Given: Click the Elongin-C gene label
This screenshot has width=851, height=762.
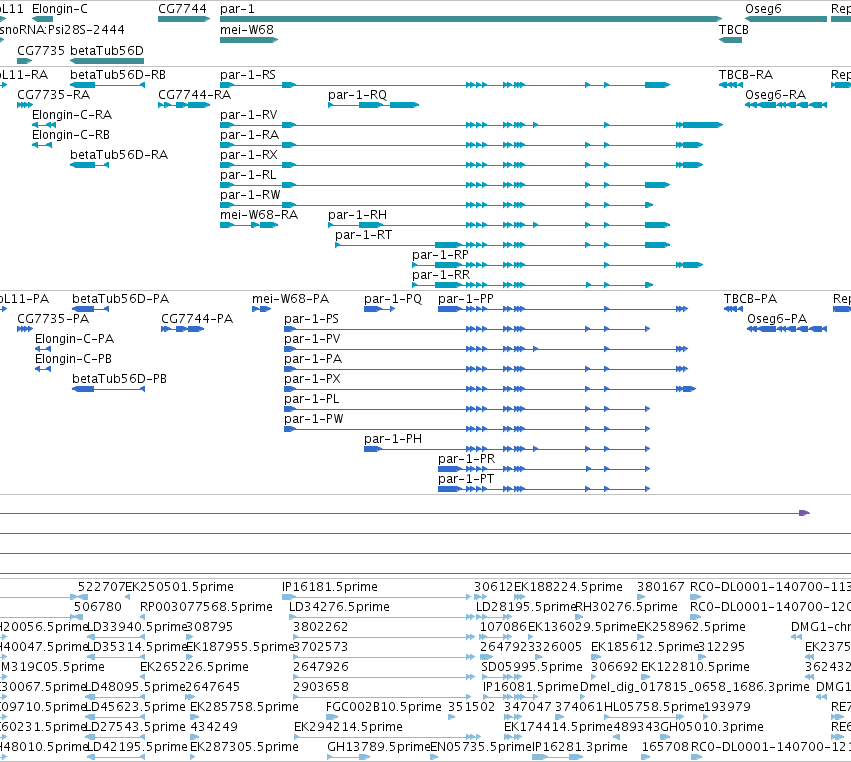Looking at the screenshot, I should point(60,9).
